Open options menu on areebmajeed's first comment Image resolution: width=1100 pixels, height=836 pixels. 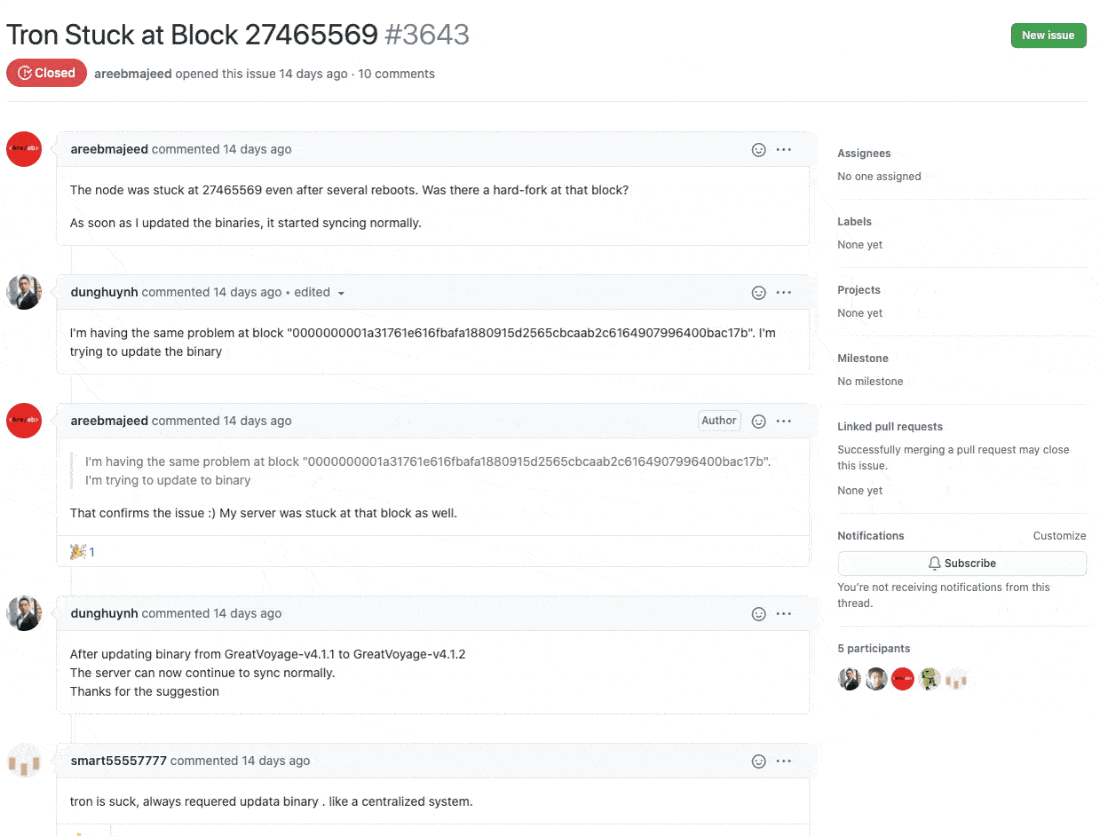tap(784, 149)
